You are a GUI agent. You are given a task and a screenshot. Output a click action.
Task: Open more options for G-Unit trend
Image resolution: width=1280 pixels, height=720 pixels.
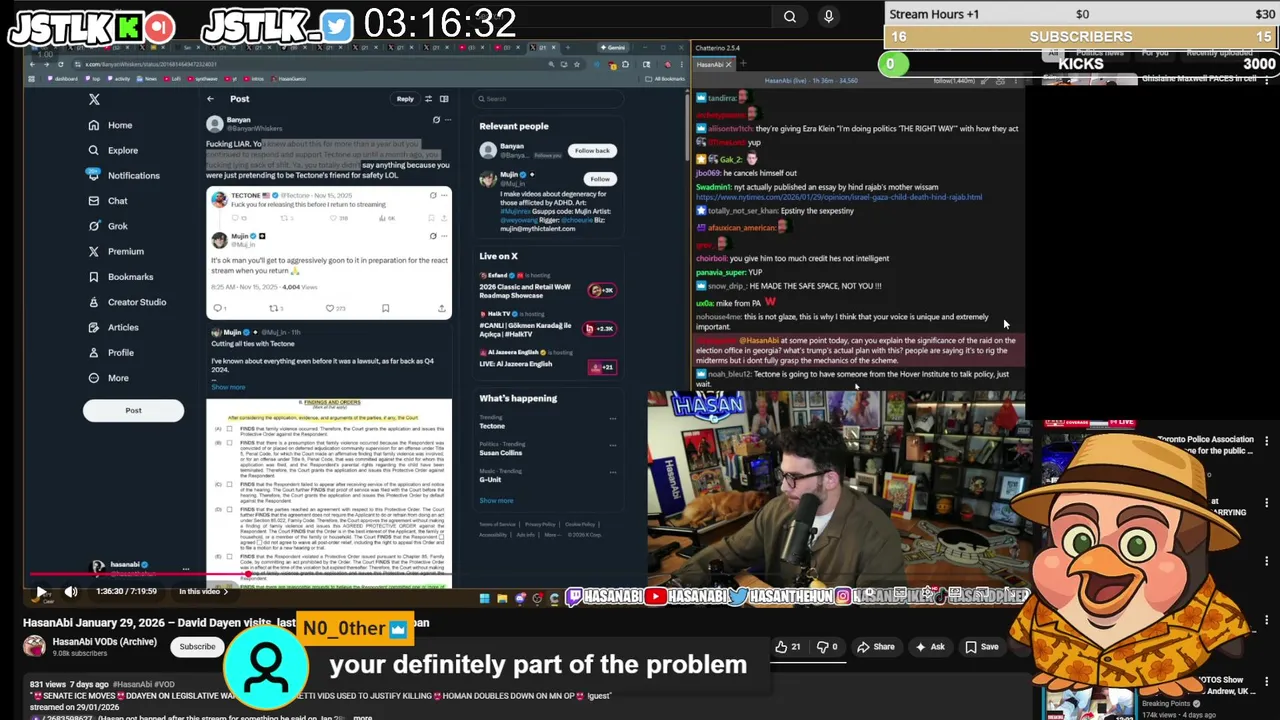point(613,473)
